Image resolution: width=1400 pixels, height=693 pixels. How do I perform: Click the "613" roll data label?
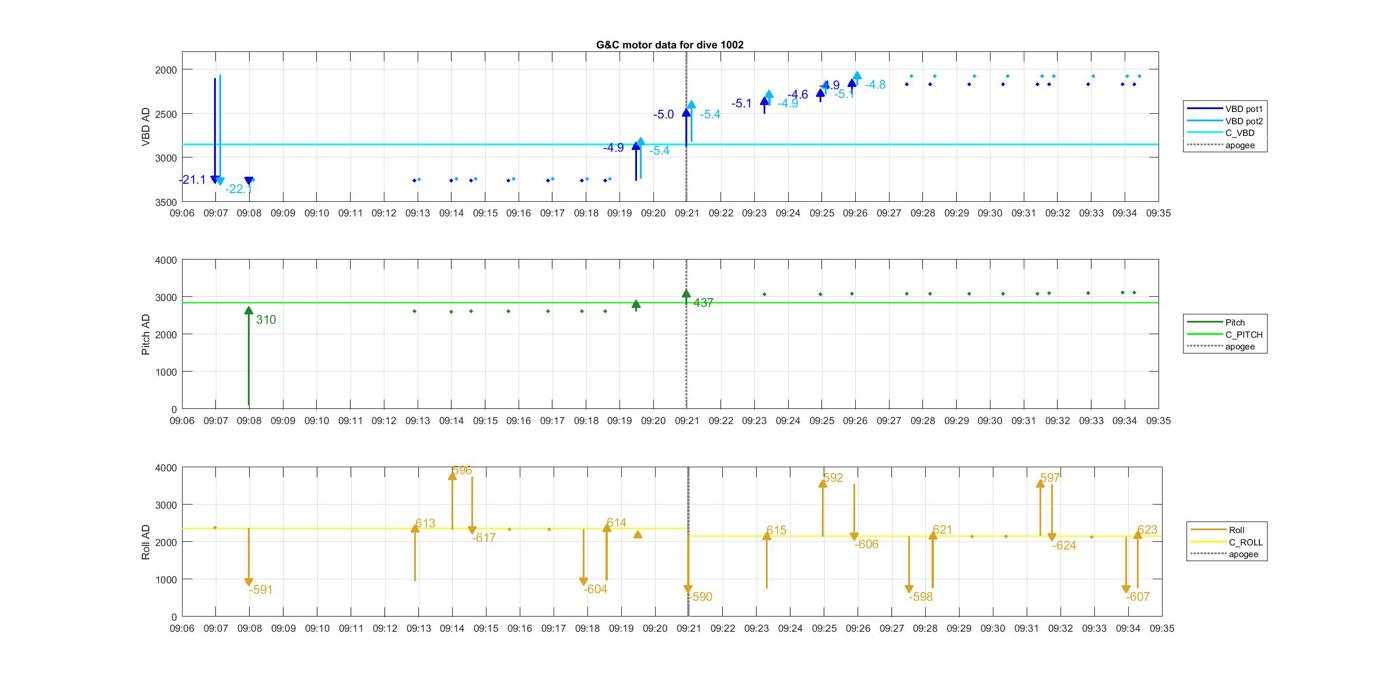point(426,524)
